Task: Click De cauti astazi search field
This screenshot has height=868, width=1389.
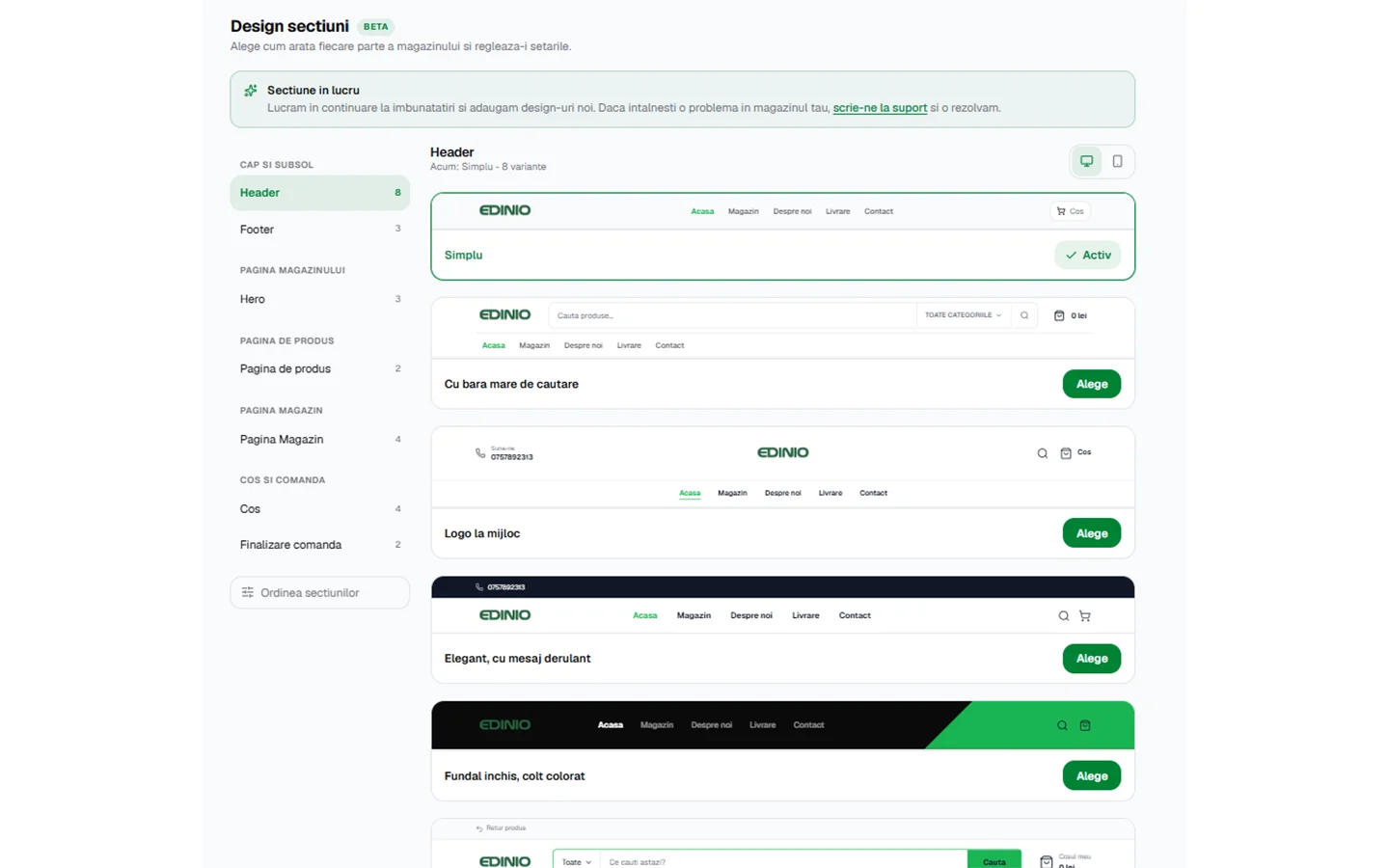Action: 783,861
